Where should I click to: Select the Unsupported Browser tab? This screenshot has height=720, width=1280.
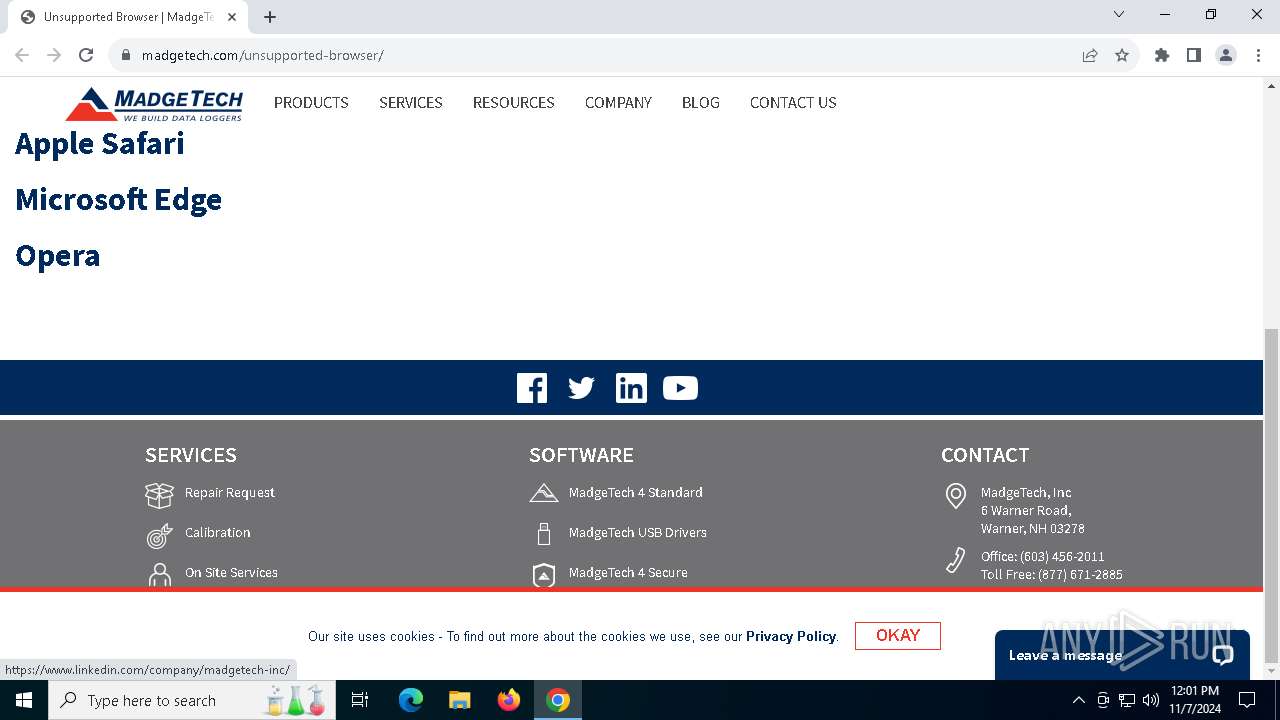tap(127, 17)
